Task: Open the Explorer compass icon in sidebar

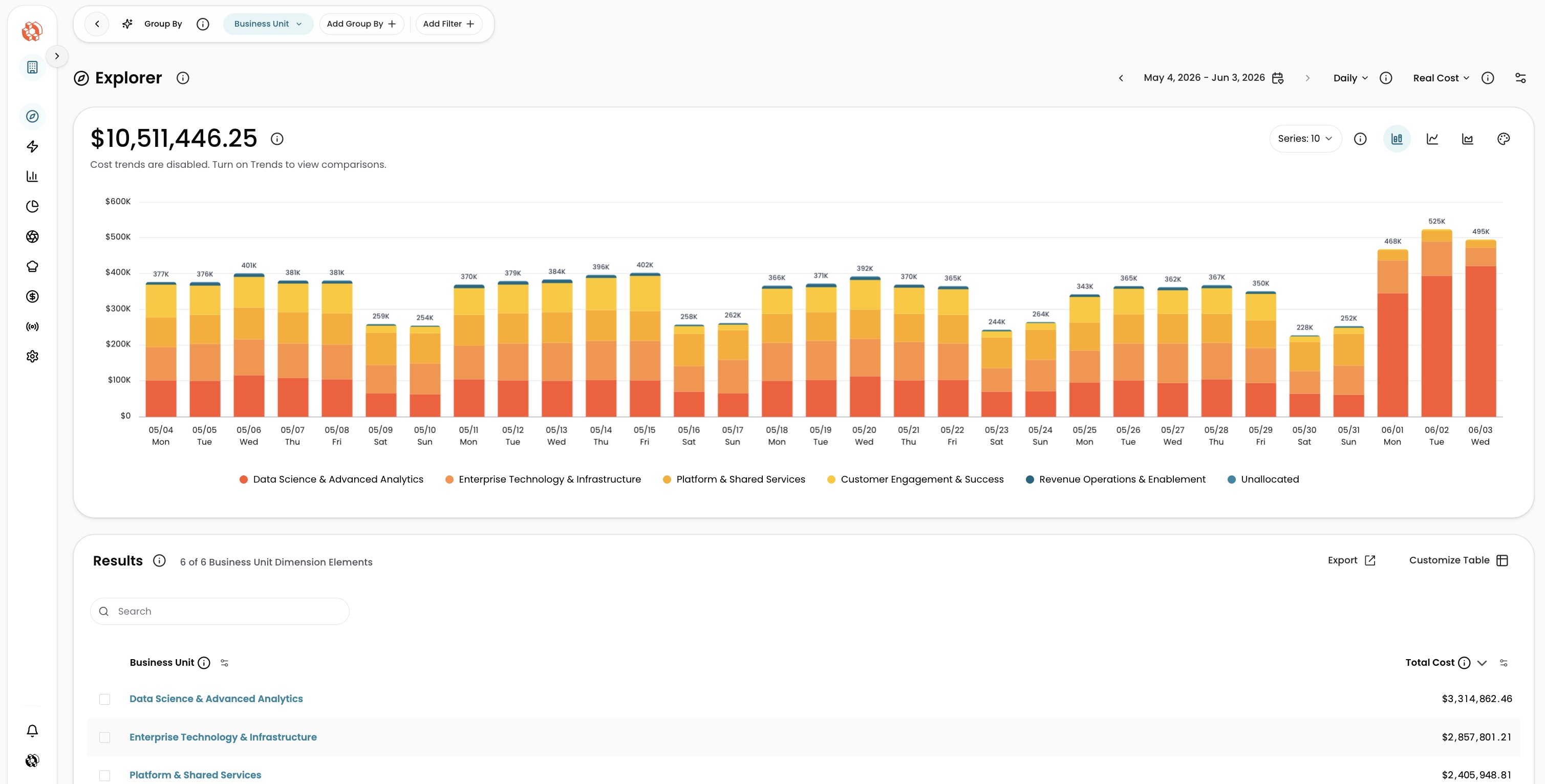Action: [32, 116]
